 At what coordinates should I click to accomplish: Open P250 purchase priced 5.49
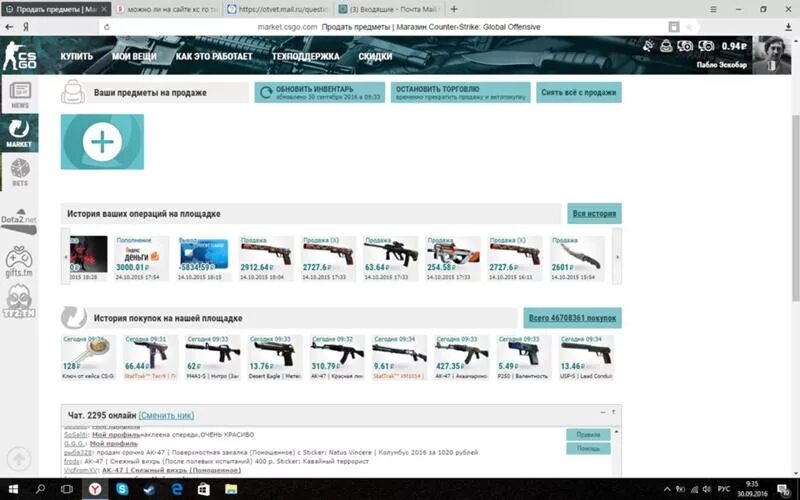pos(524,357)
